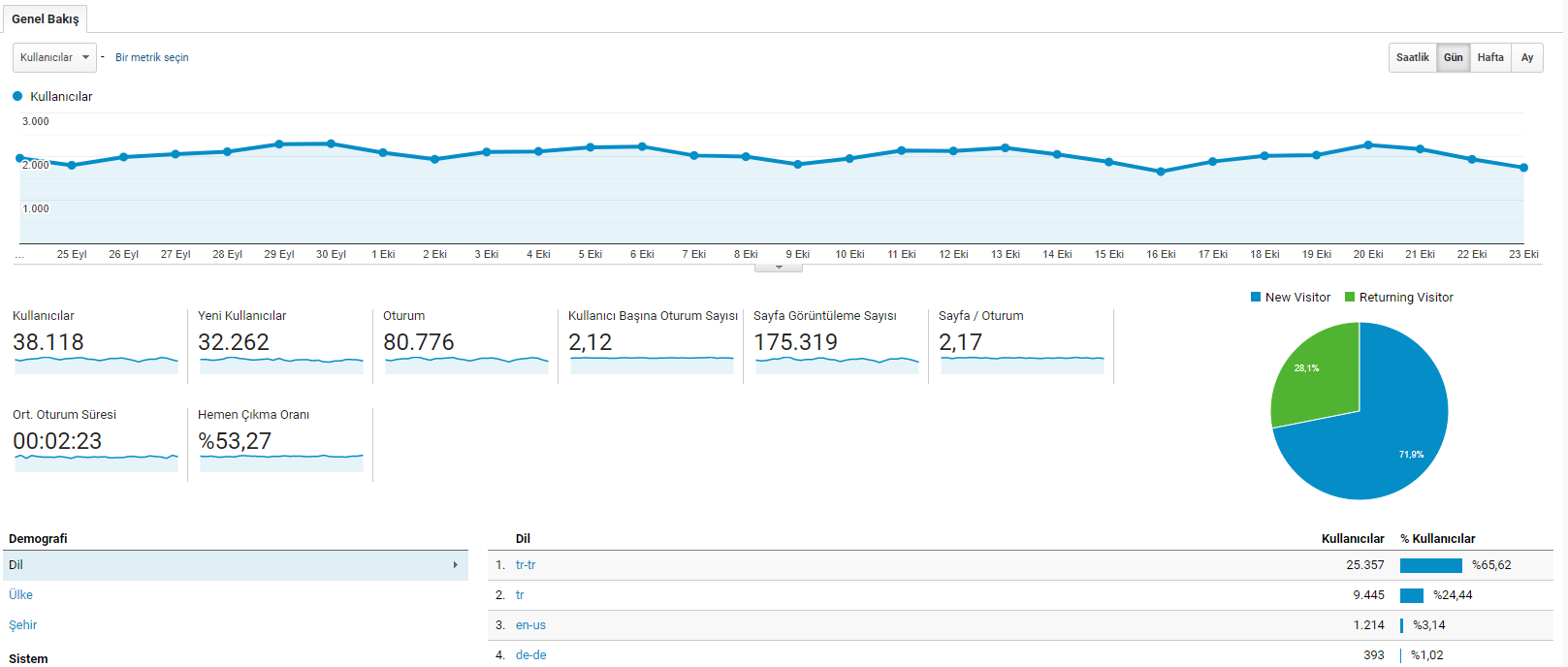Click the Dil column header
This screenshot has width=1568, height=667.
click(523, 539)
